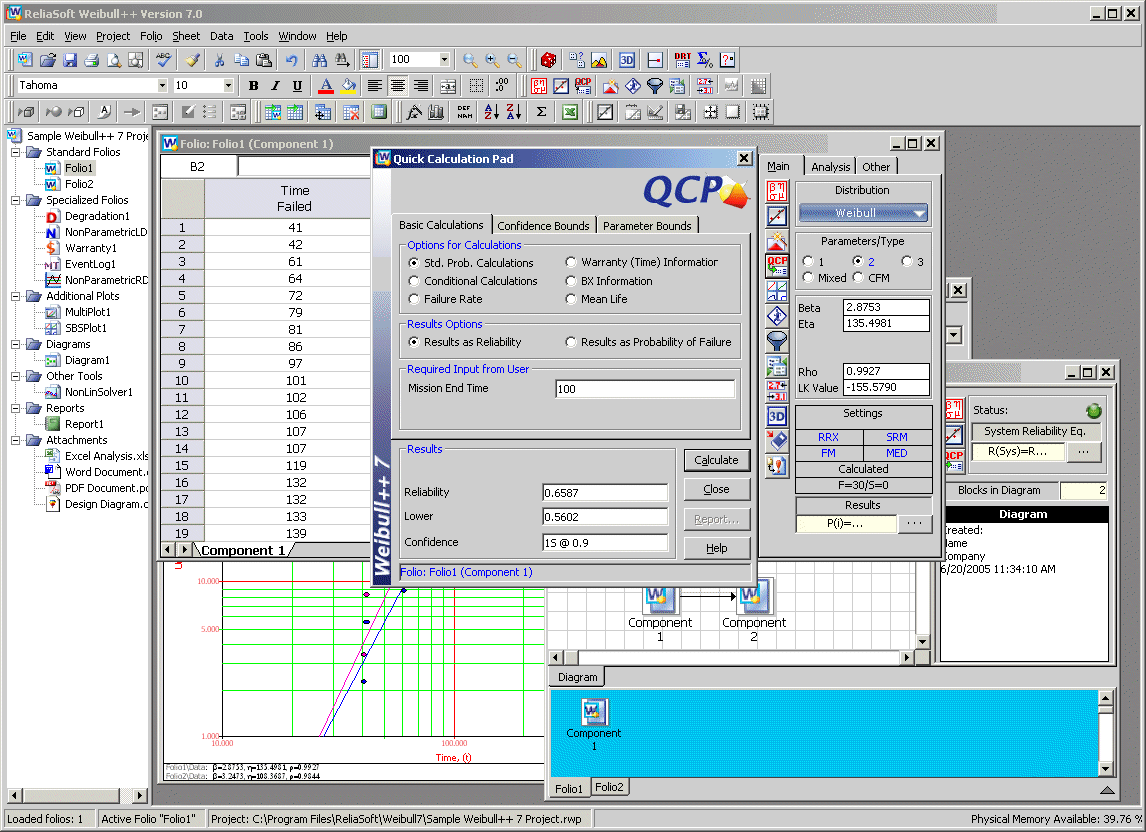The image size is (1146, 832).
Task: Click the funnel icon in Folio panel
Action: click(777, 341)
